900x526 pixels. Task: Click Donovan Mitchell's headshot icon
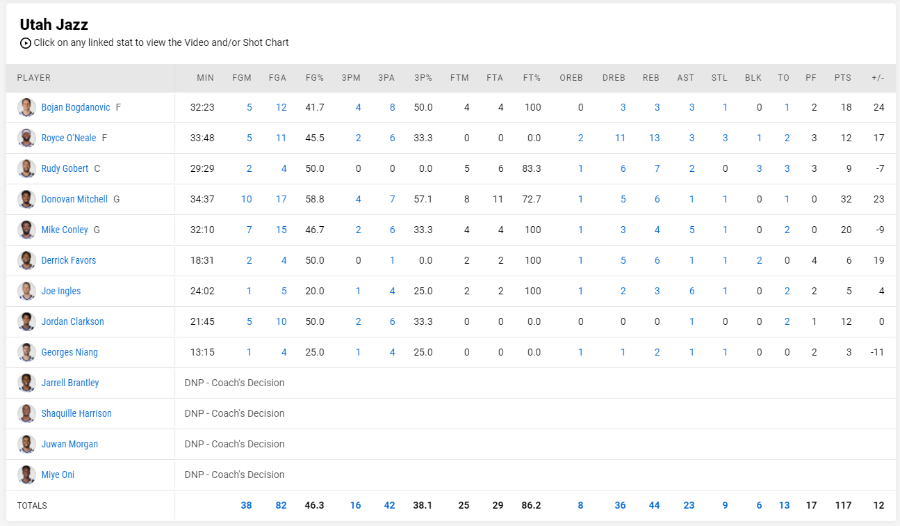click(26, 199)
